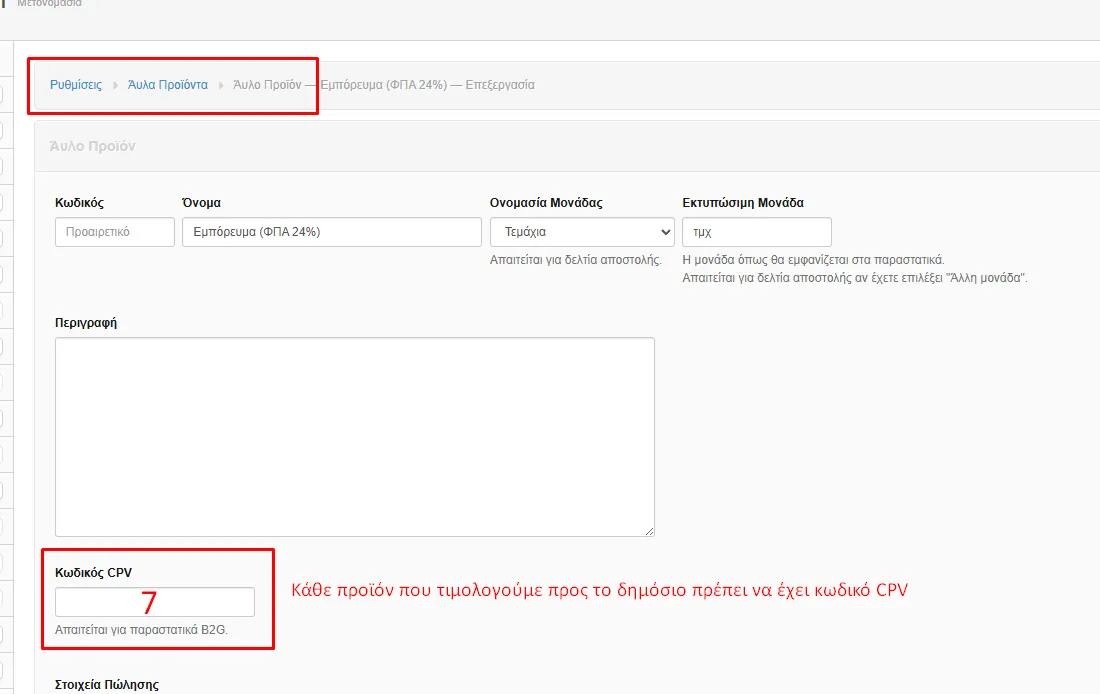Grab the Περιγραφή textarea resize handle
This screenshot has height=694, width=1100.
pyautogui.click(x=649, y=531)
